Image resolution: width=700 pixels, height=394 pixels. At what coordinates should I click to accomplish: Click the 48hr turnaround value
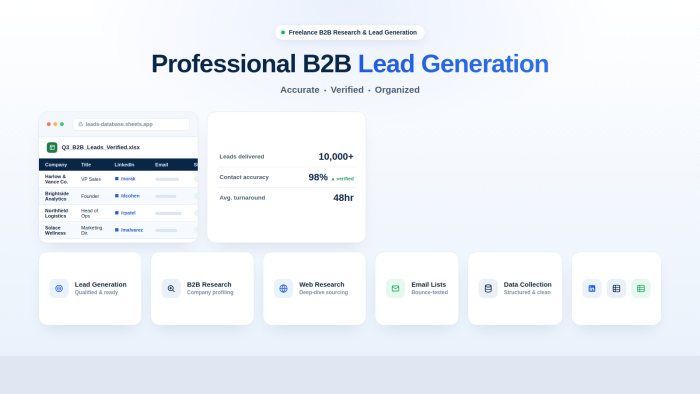coord(343,198)
